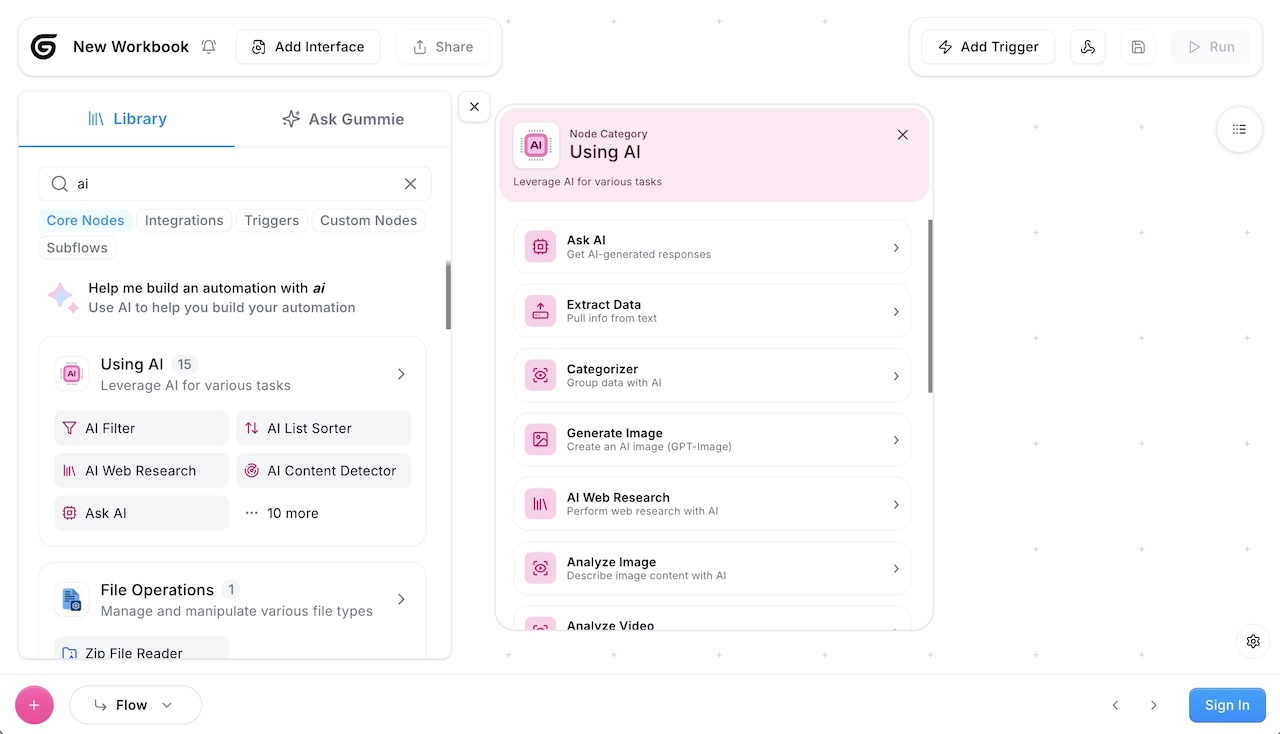Image resolution: width=1280 pixels, height=734 pixels.
Task: Select the Integrations filter
Action: [x=184, y=221]
